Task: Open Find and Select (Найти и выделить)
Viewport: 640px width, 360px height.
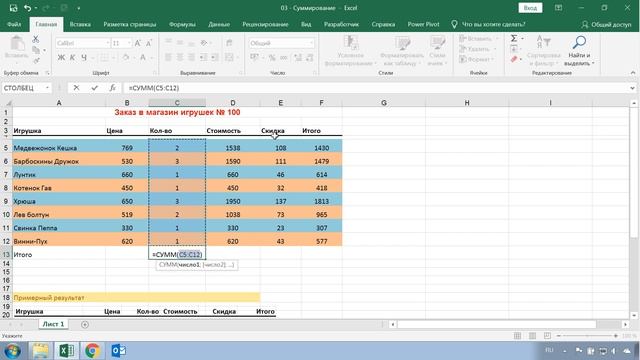Action: (x=579, y=51)
